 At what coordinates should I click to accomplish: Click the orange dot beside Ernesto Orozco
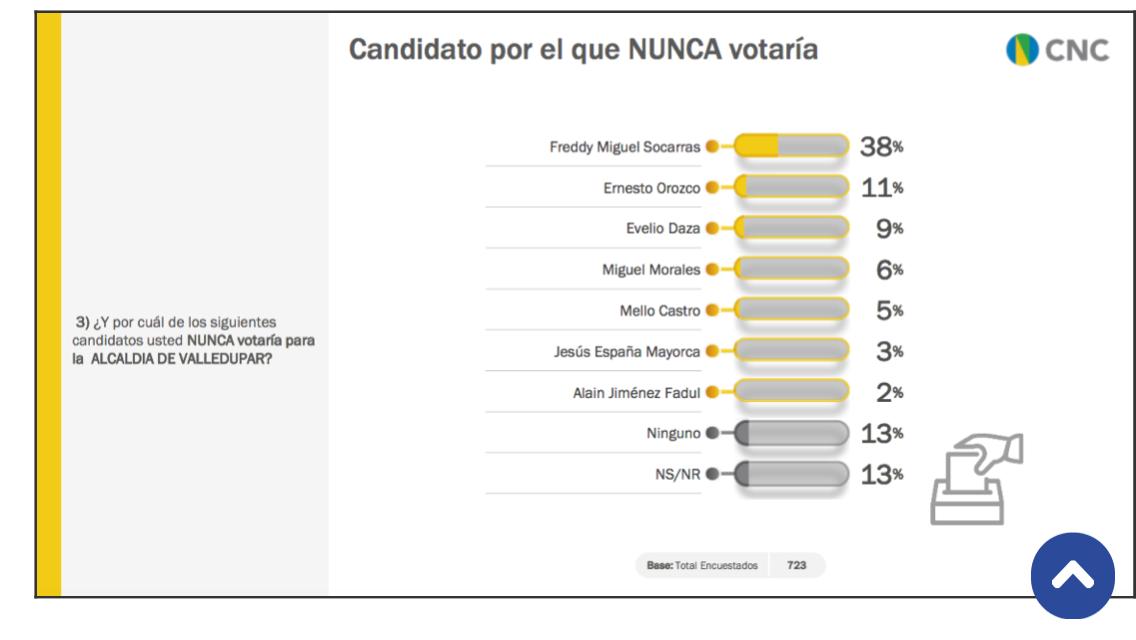coord(712,187)
